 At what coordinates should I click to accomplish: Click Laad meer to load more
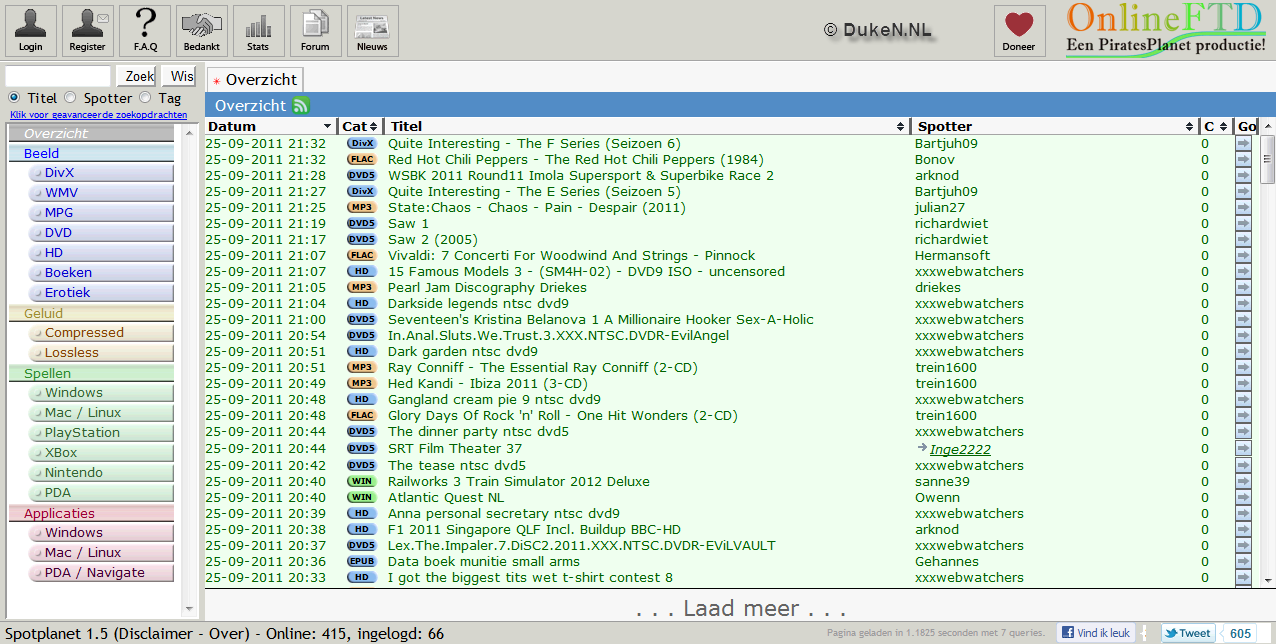740,608
